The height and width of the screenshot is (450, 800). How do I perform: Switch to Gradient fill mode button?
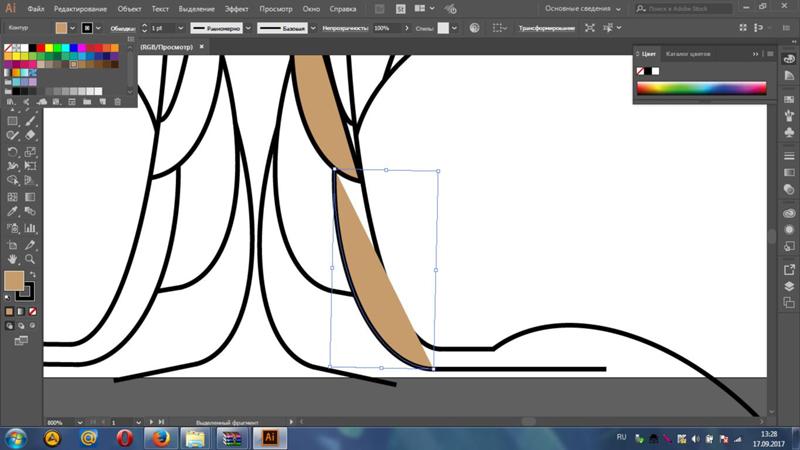(22, 311)
